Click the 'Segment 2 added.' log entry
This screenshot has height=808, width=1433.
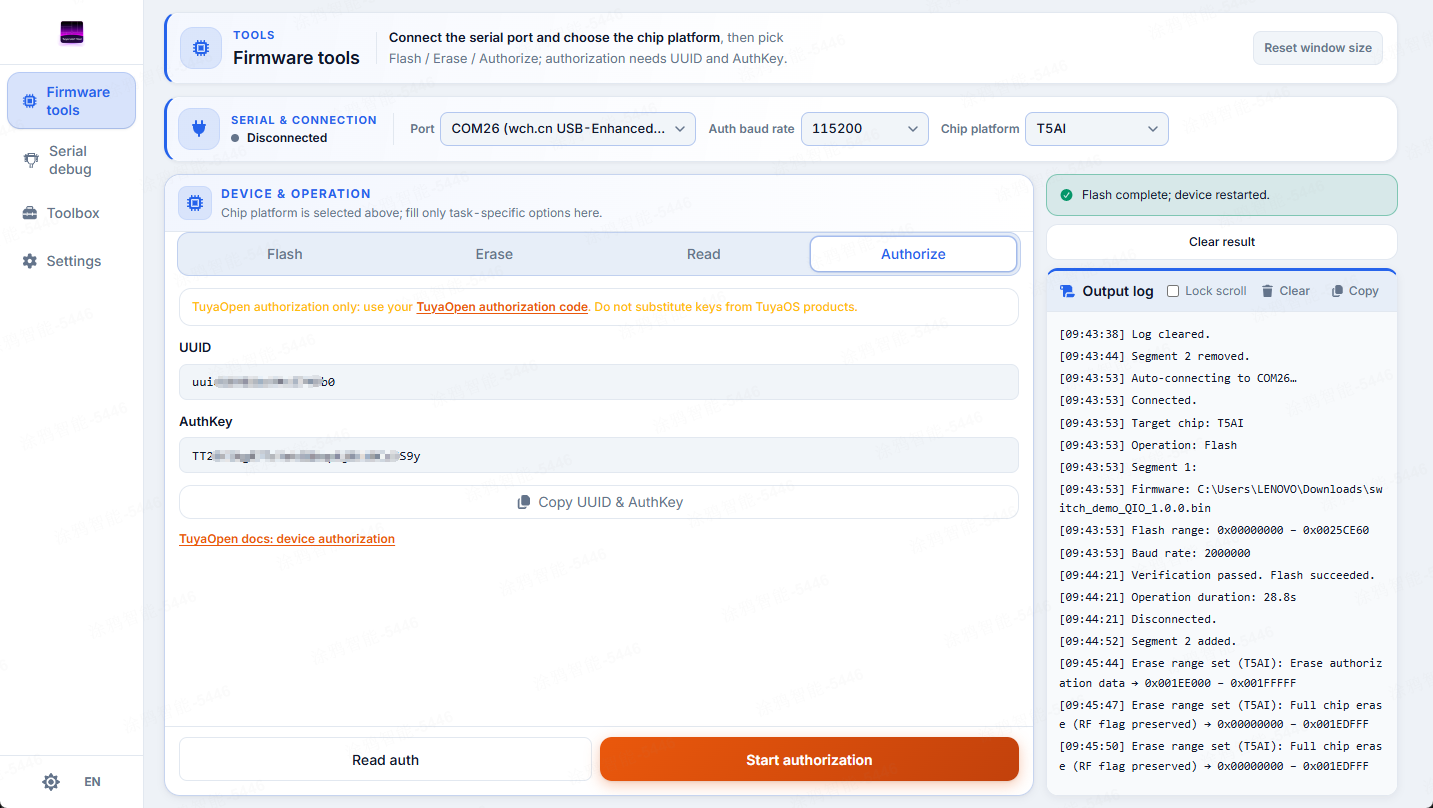tap(1148, 641)
